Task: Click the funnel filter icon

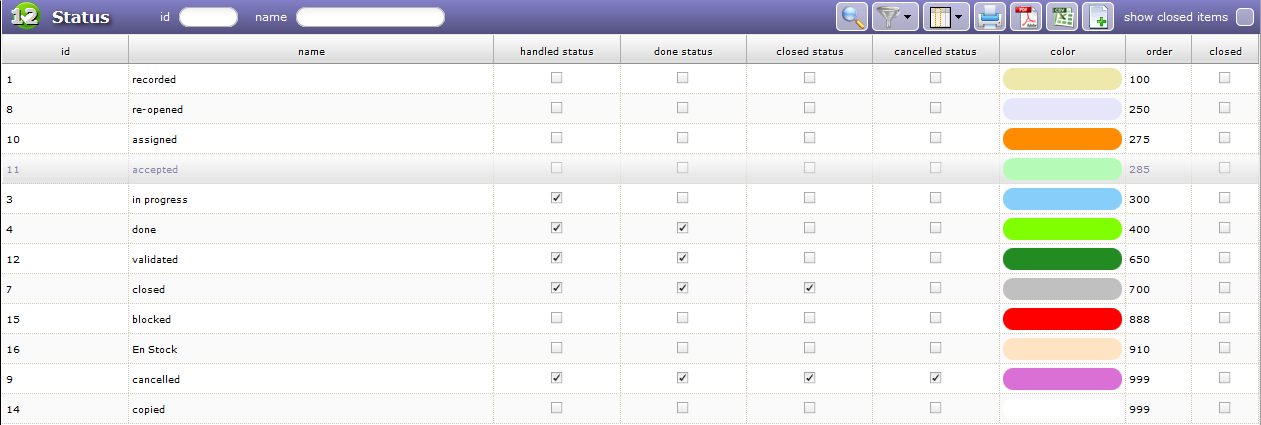Action: [886, 16]
